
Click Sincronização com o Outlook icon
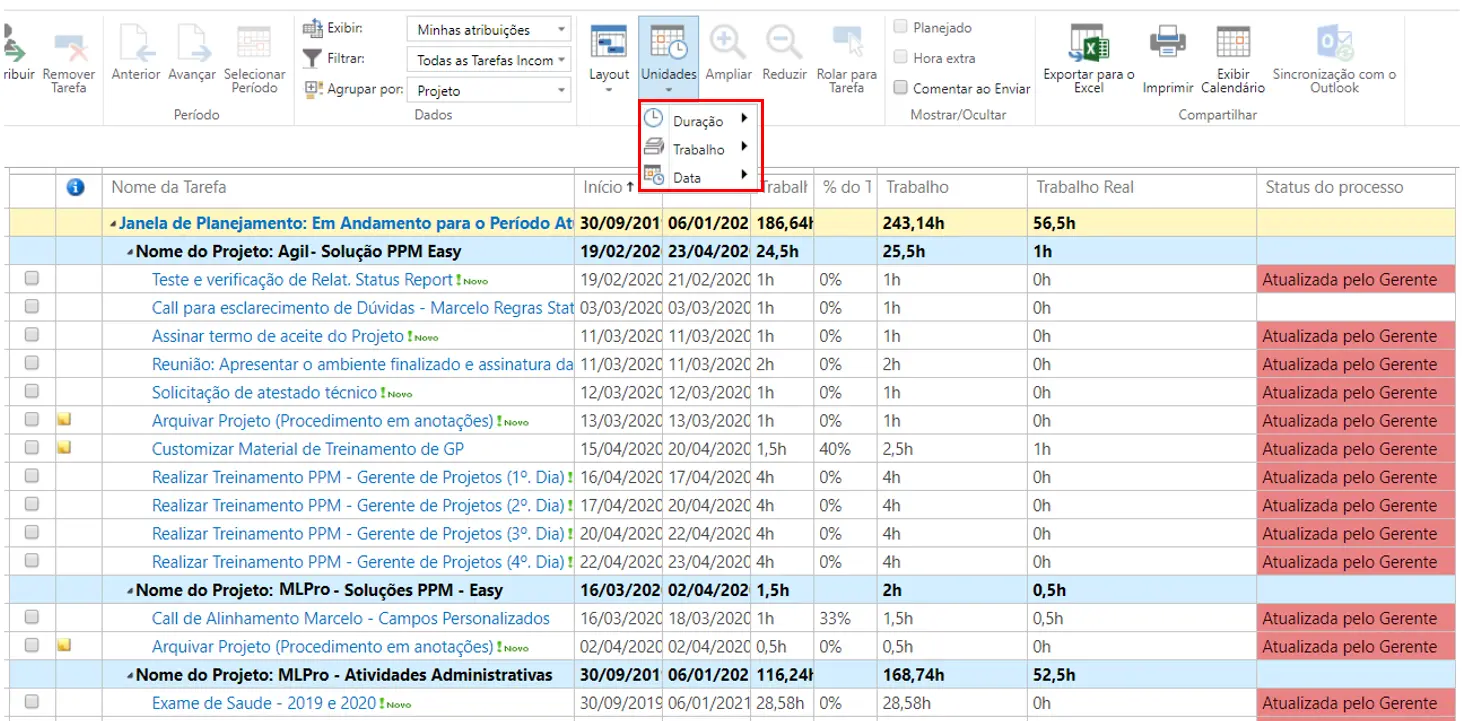1334,44
